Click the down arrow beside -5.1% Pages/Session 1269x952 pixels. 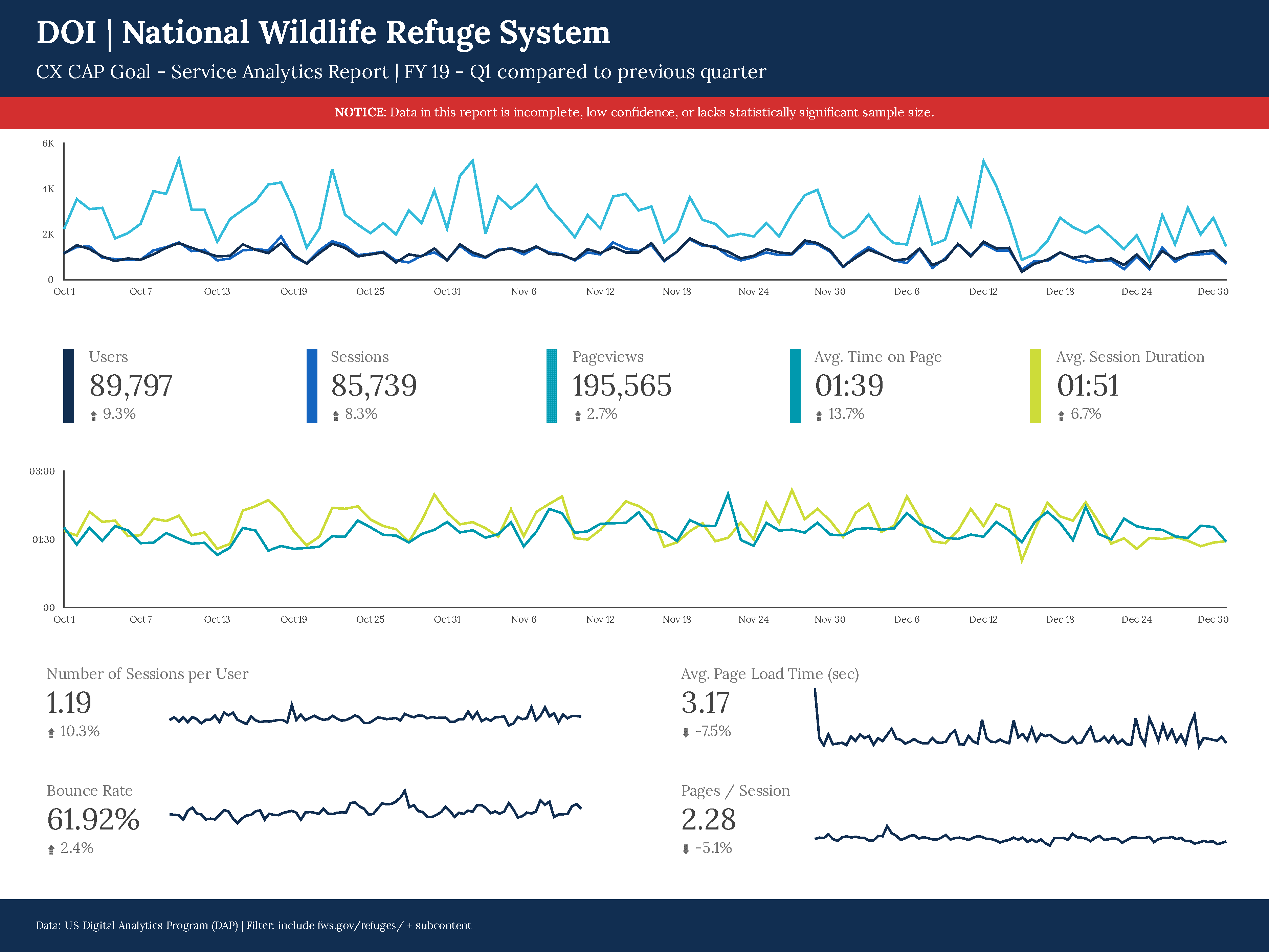(x=686, y=849)
